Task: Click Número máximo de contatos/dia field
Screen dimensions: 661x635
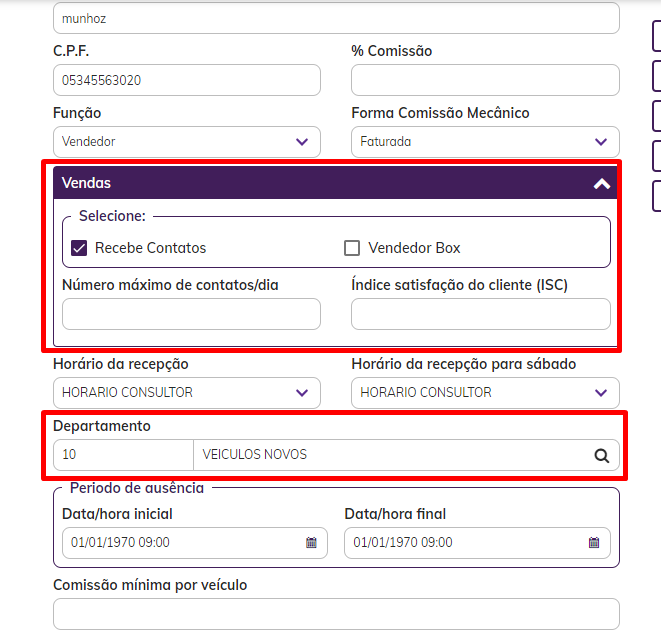Action: 191,314
